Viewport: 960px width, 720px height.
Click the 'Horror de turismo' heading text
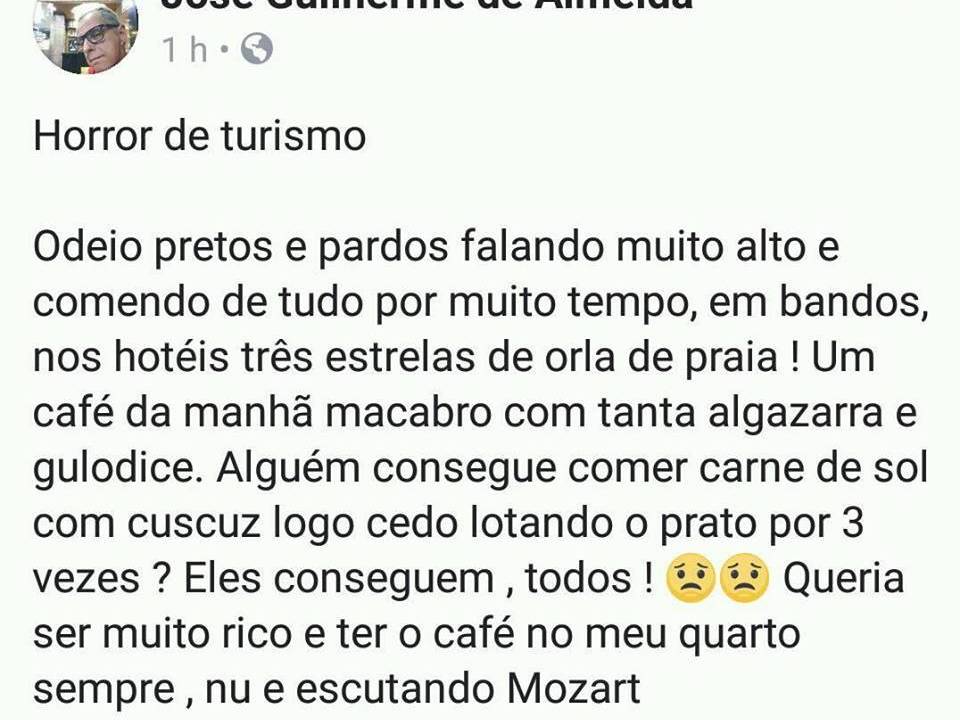coord(200,136)
